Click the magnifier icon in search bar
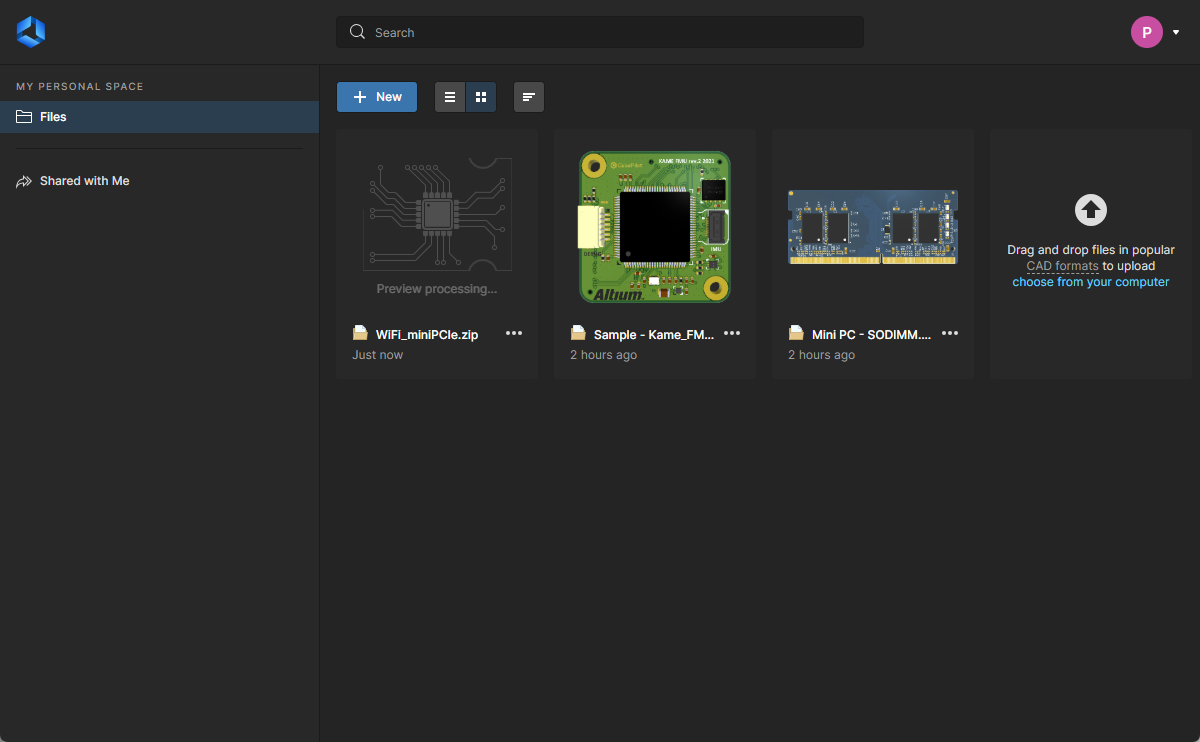The height and width of the screenshot is (742, 1200). tap(357, 32)
